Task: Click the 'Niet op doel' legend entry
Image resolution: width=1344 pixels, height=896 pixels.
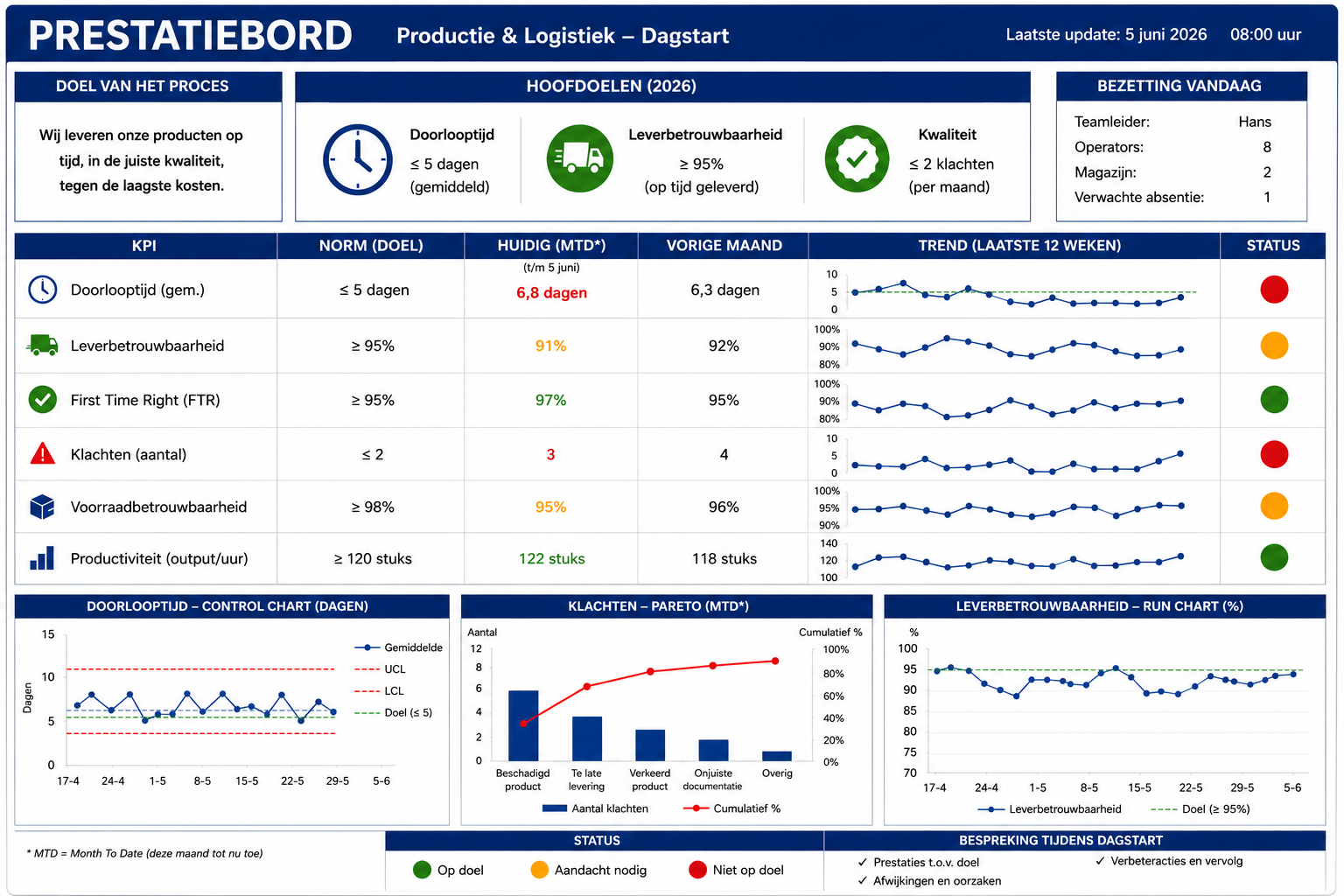Action: (736, 870)
